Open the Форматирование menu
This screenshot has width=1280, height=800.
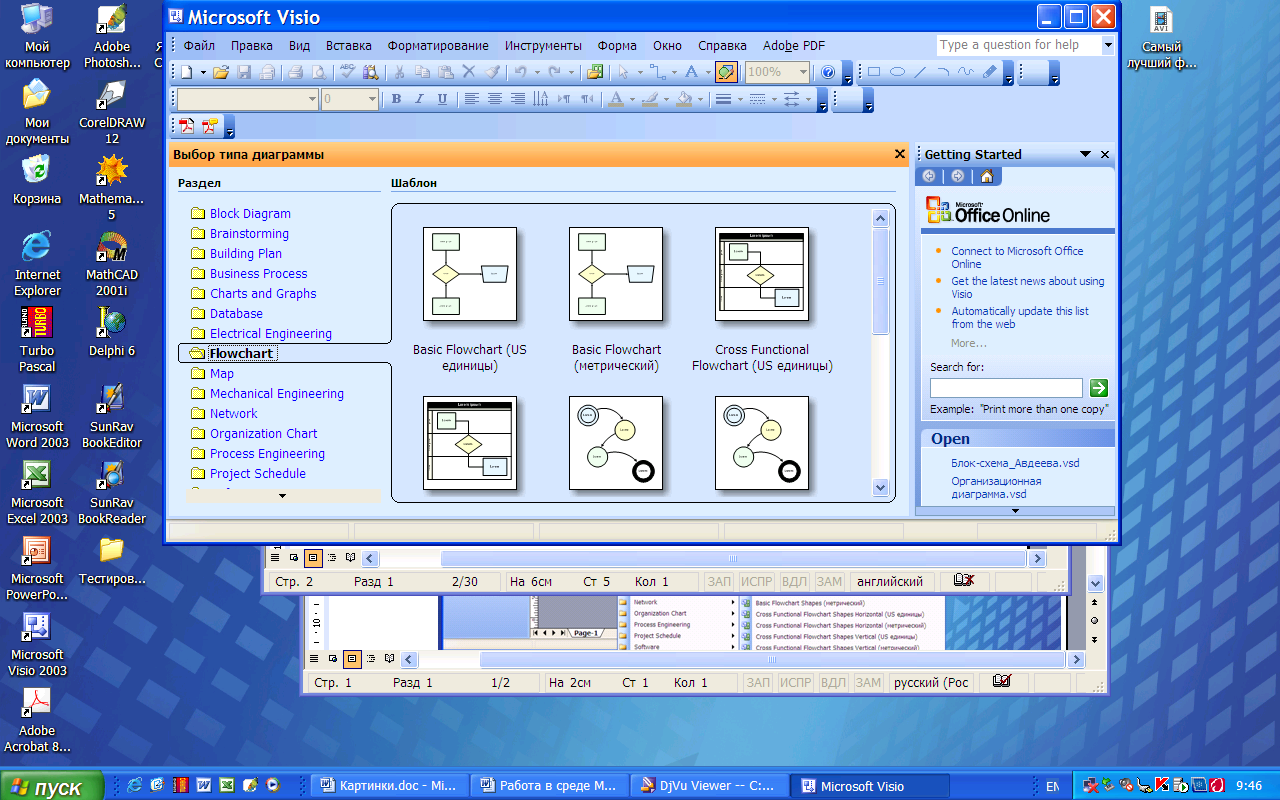(x=438, y=45)
